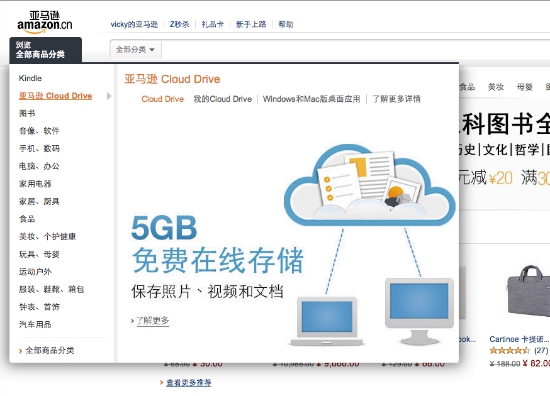Select 图书 category

[27, 113]
